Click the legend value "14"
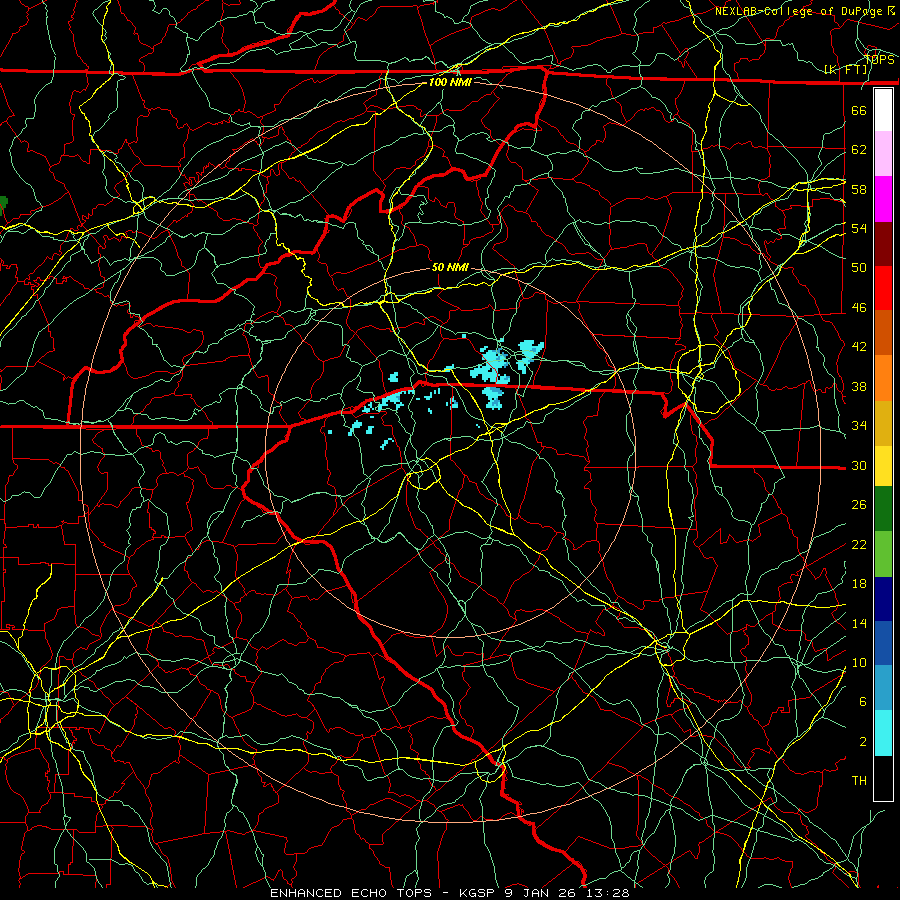 pos(859,623)
